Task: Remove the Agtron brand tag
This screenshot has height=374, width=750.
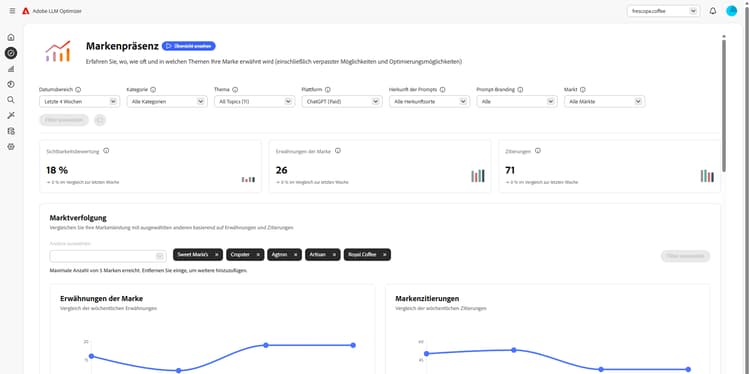Action: [296, 255]
